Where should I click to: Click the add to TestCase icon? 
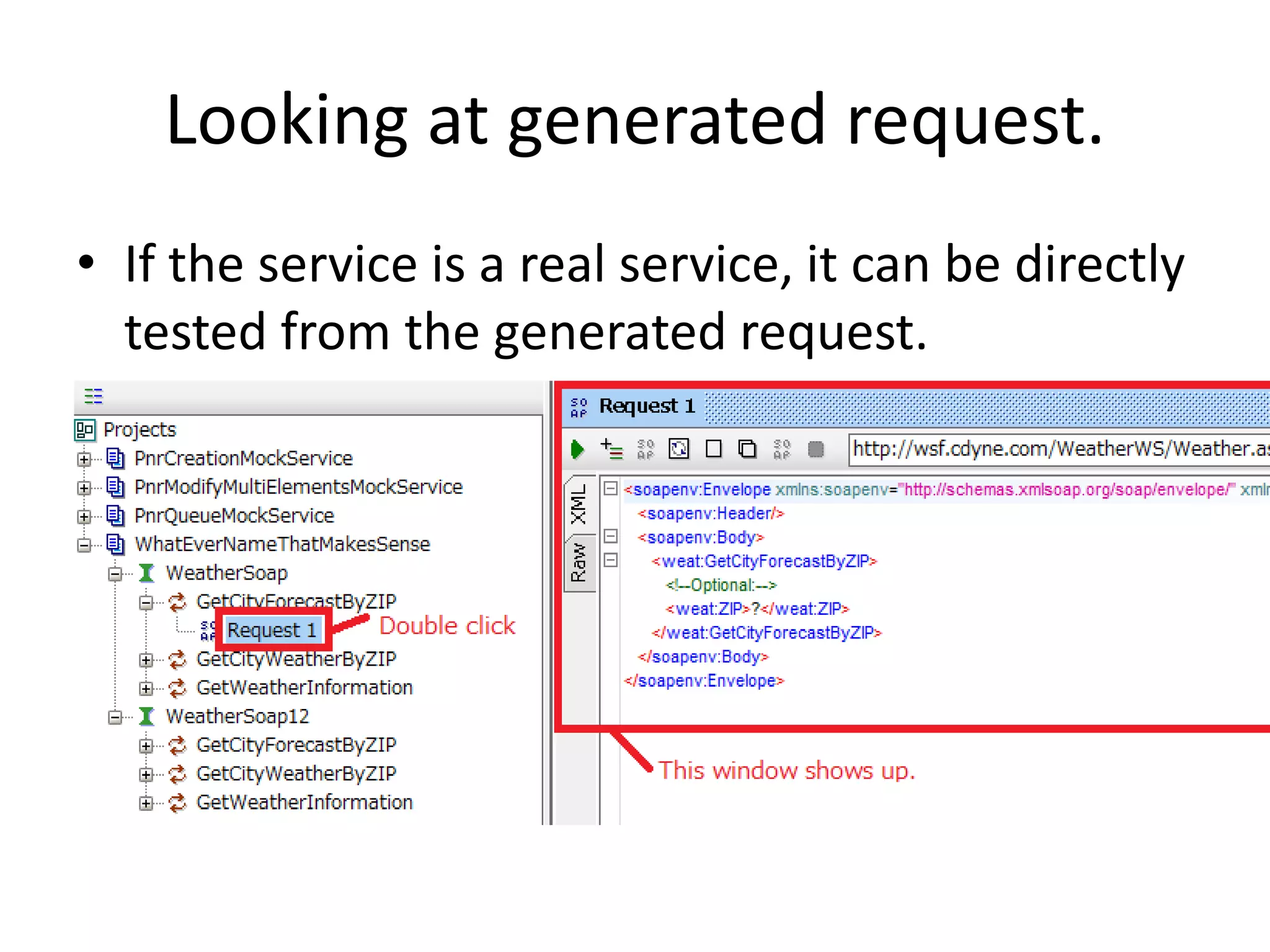(x=611, y=449)
